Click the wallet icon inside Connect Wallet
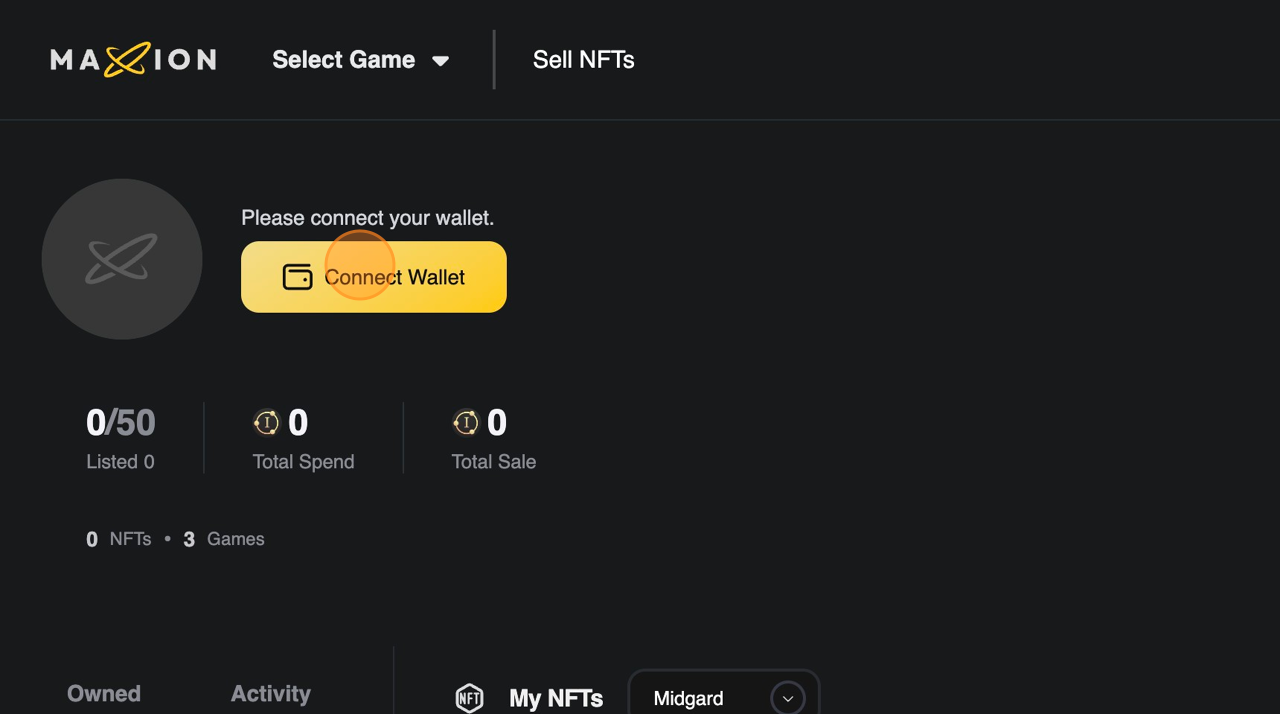 click(297, 277)
